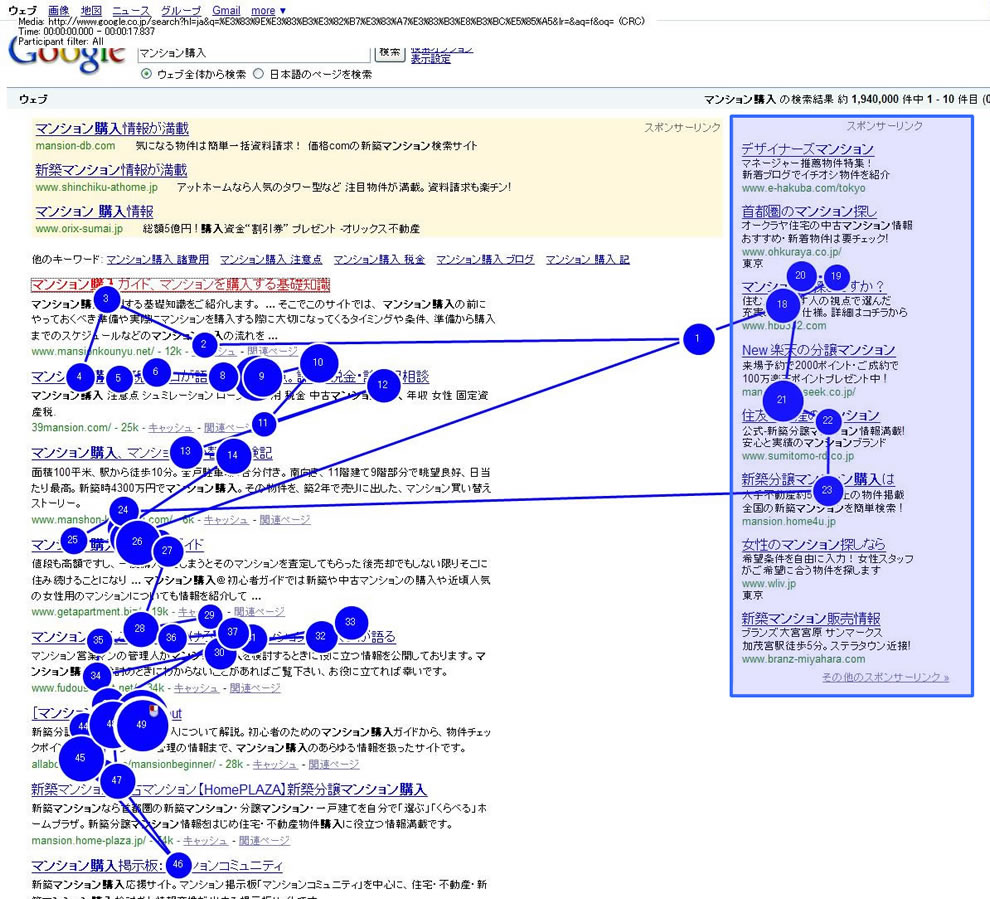This screenshot has height=899, width=990.
Task: Open the 画像 (Images) search tab
Action: (59, 11)
